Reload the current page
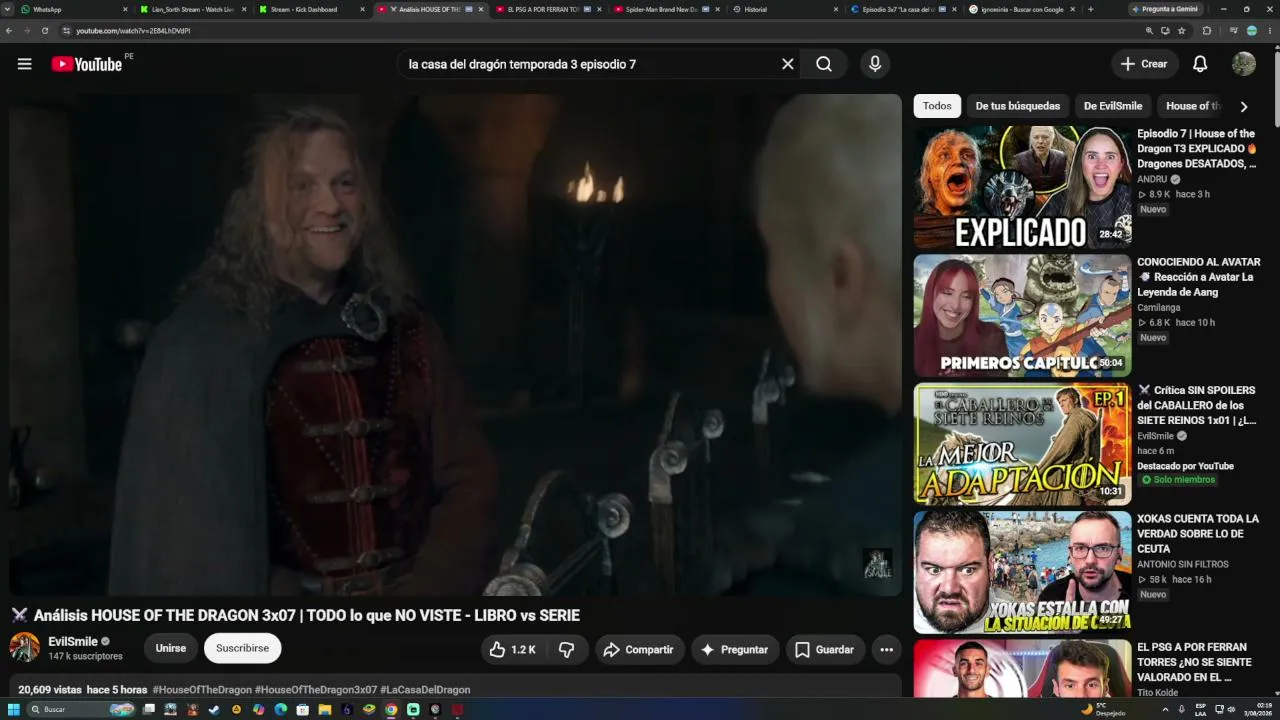The image size is (1280, 720). (45, 31)
